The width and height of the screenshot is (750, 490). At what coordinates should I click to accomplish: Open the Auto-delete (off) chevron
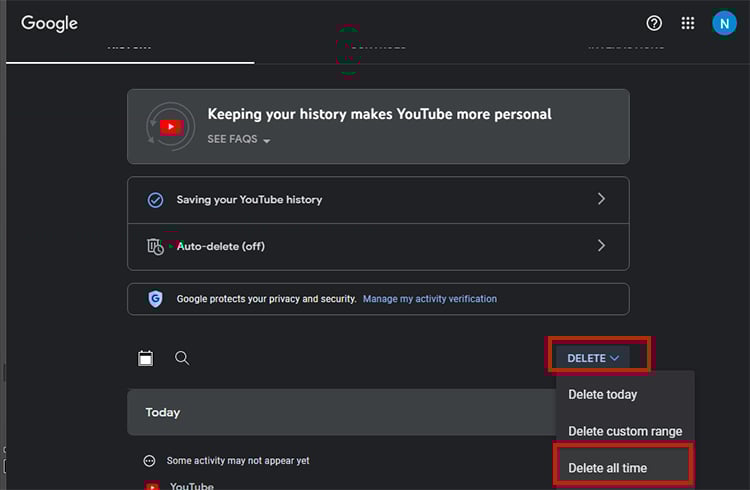[601, 246]
